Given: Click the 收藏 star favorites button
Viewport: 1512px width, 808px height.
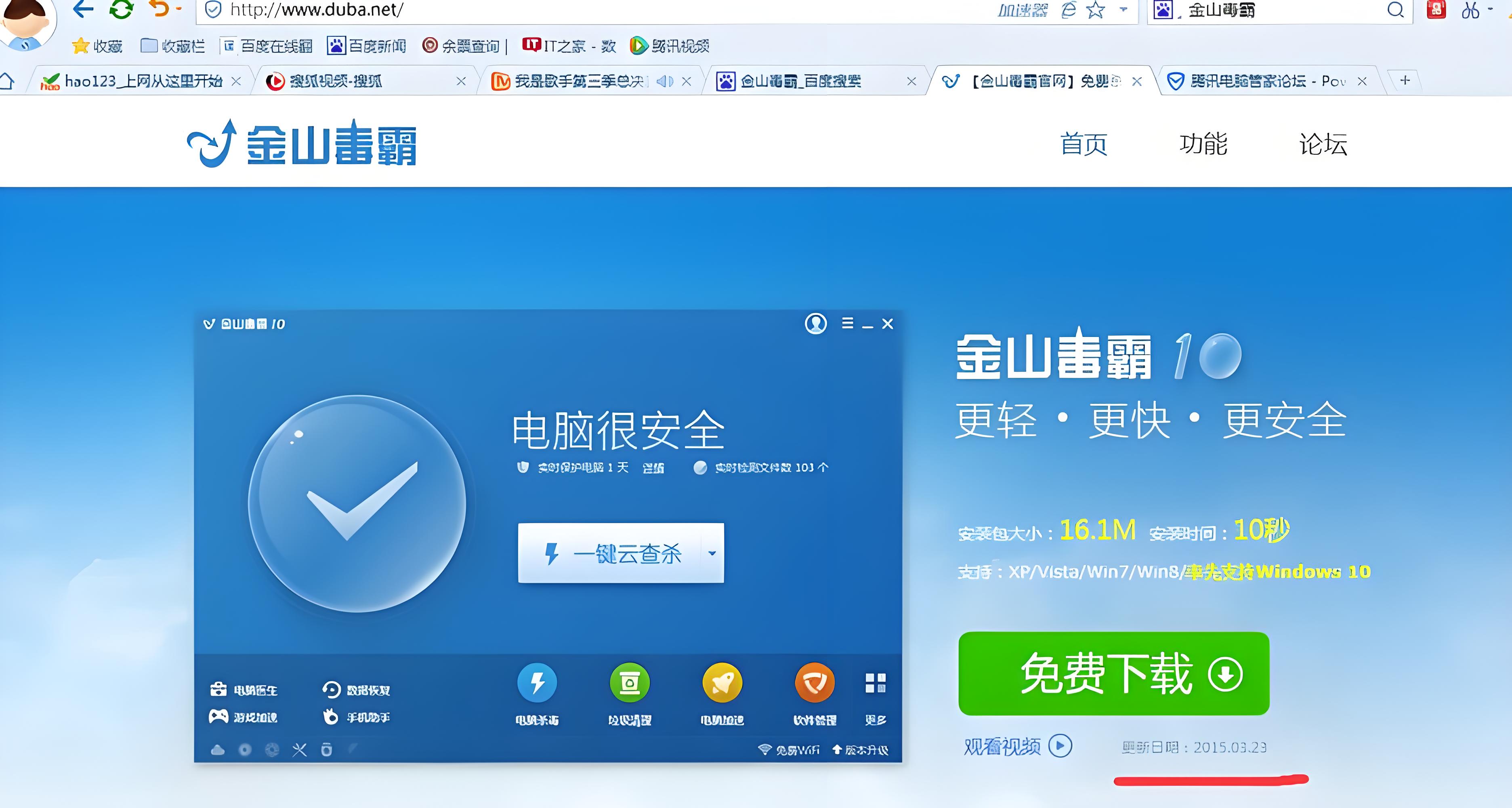Looking at the screenshot, I should [x=97, y=46].
